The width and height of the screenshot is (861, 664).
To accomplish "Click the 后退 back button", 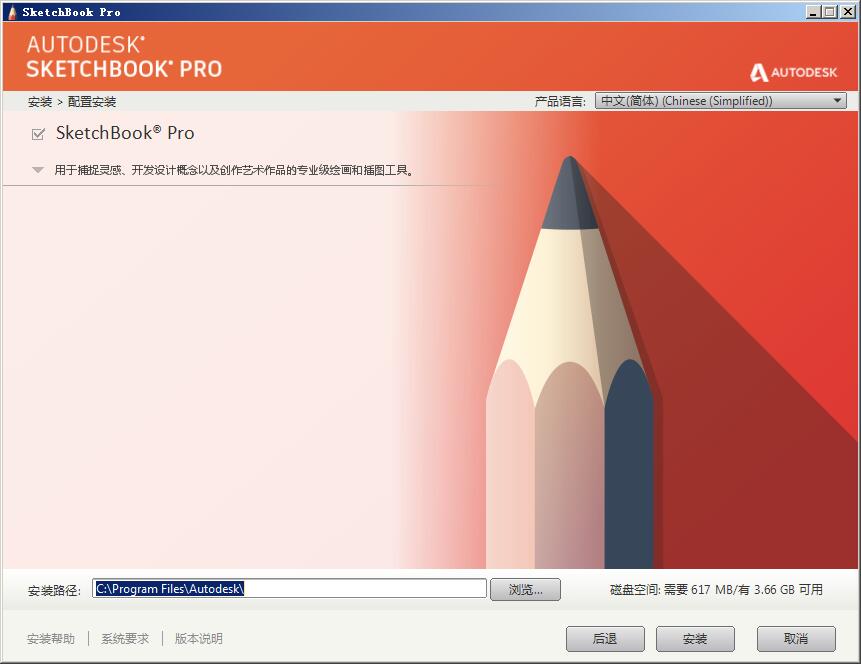I will coord(605,639).
